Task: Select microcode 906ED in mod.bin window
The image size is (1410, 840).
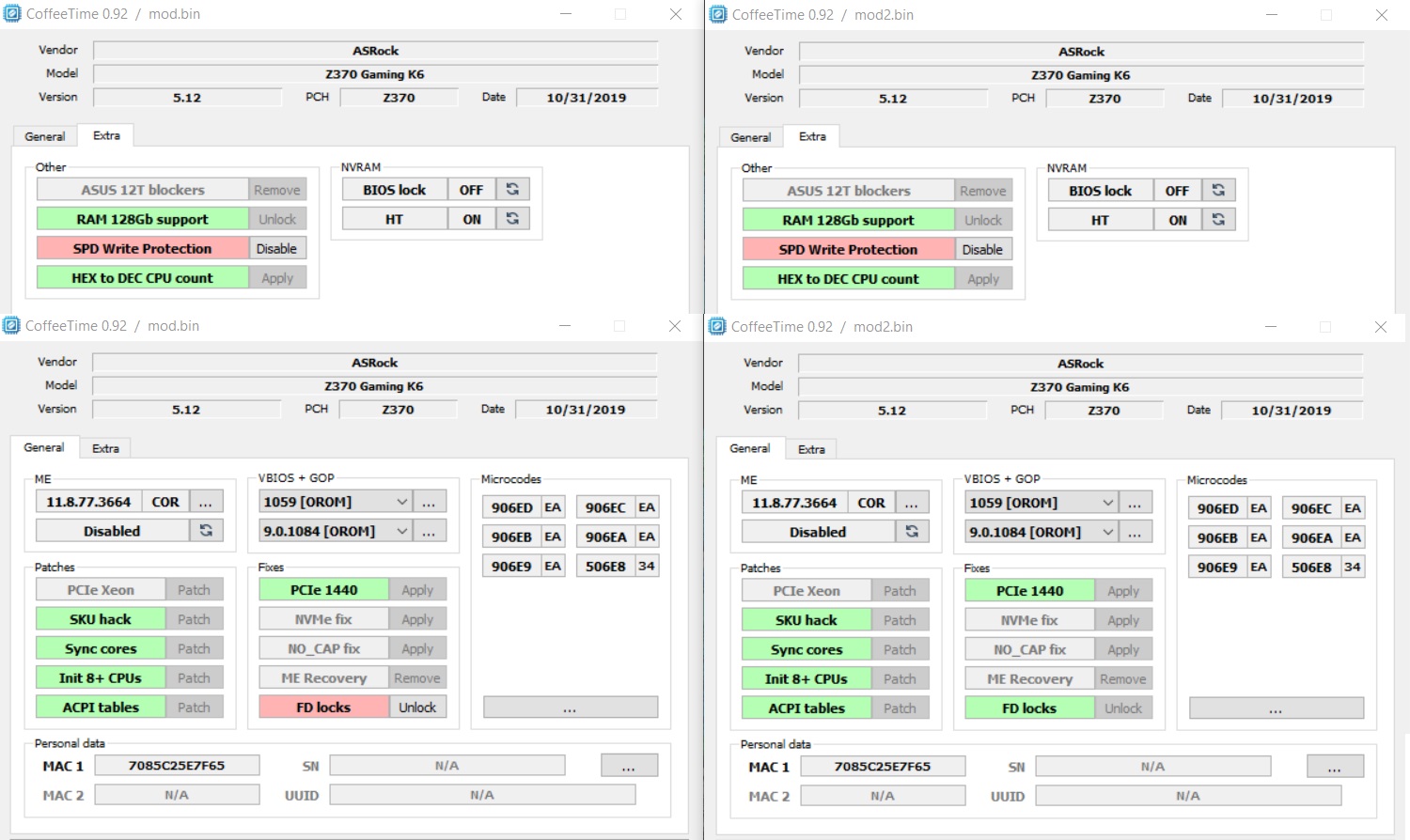Action: (512, 507)
